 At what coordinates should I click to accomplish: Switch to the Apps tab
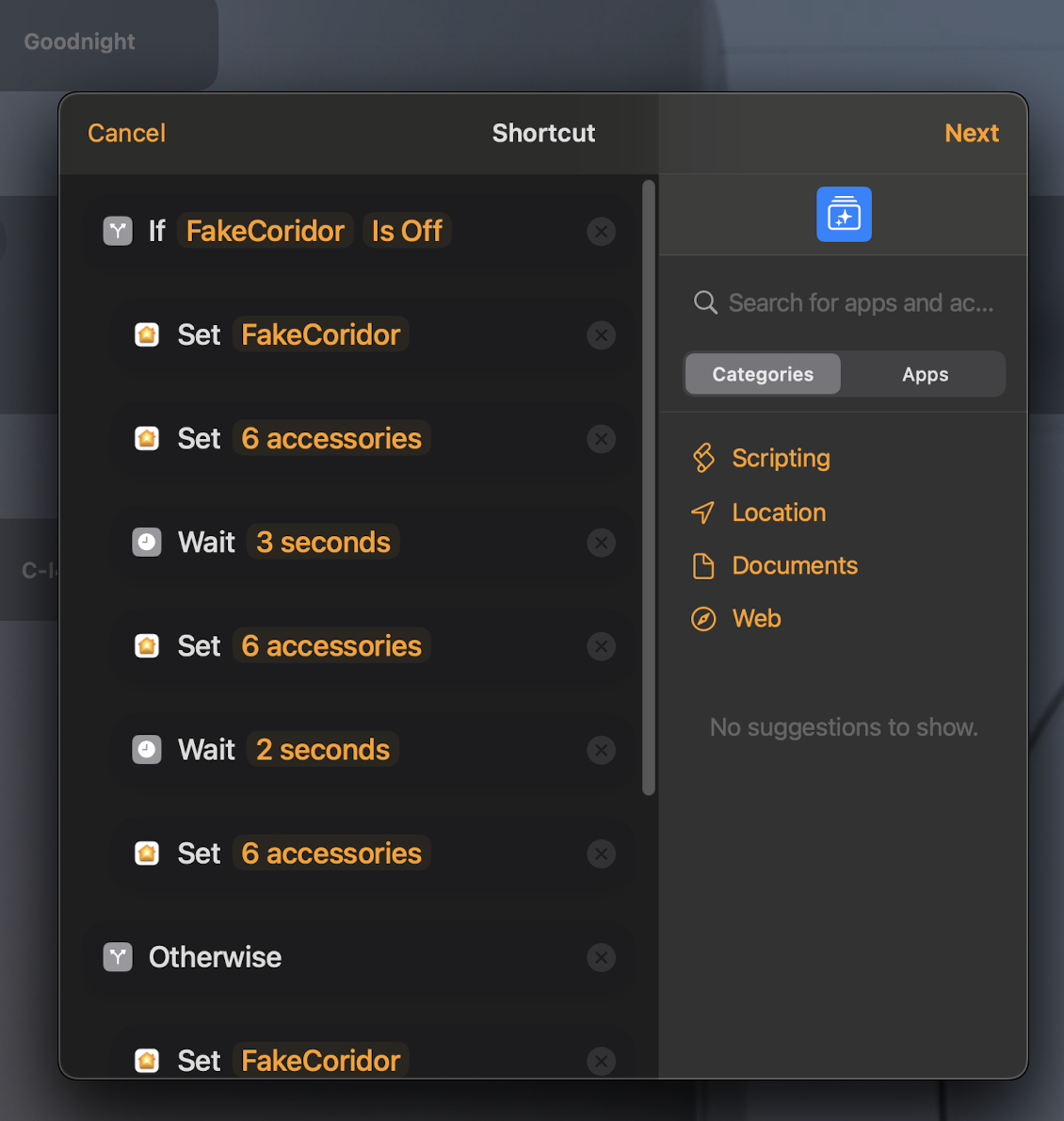(924, 373)
